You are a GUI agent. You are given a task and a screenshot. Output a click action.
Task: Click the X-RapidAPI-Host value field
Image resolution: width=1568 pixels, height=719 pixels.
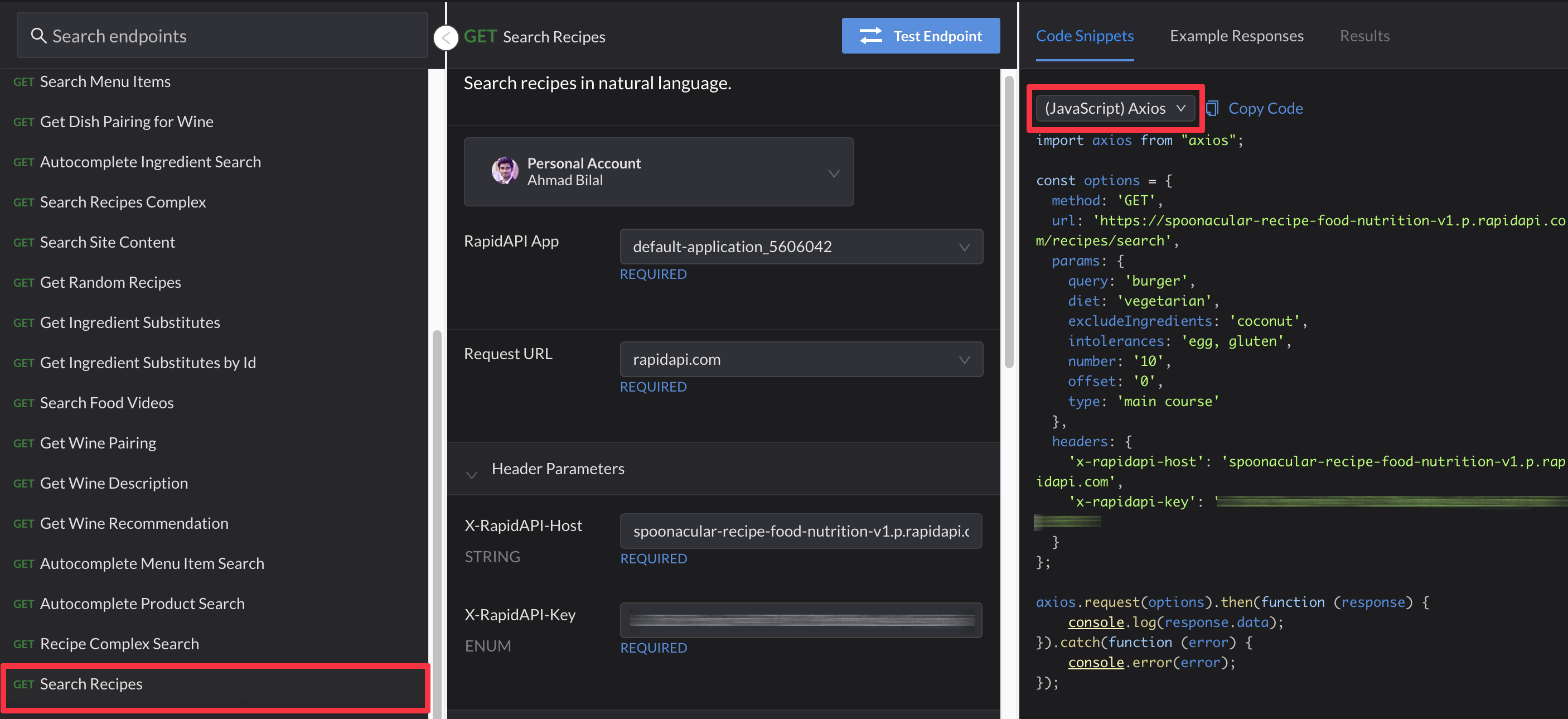click(x=800, y=531)
